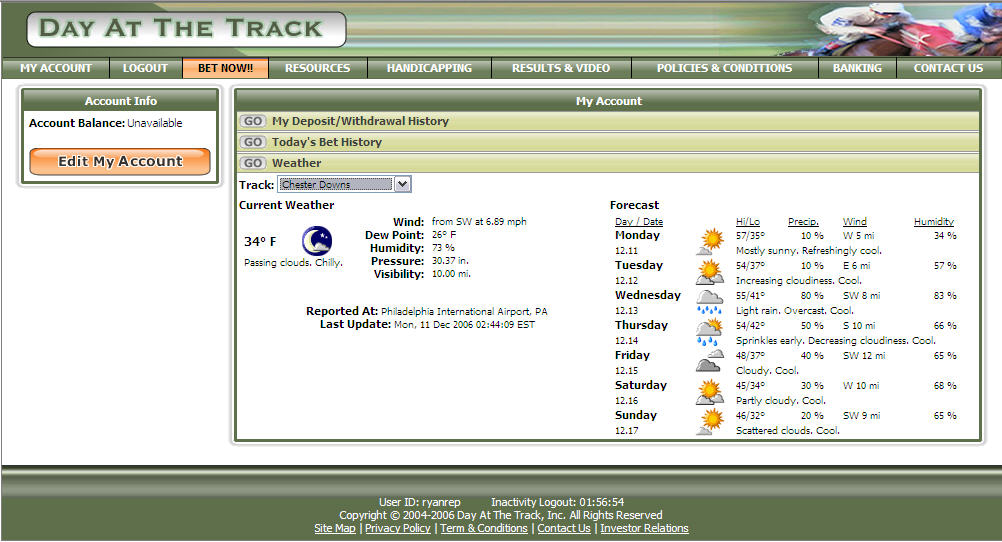The image size is (1002, 542).
Task: Click the current weather moon icon
Action: pyautogui.click(x=317, y=241)
